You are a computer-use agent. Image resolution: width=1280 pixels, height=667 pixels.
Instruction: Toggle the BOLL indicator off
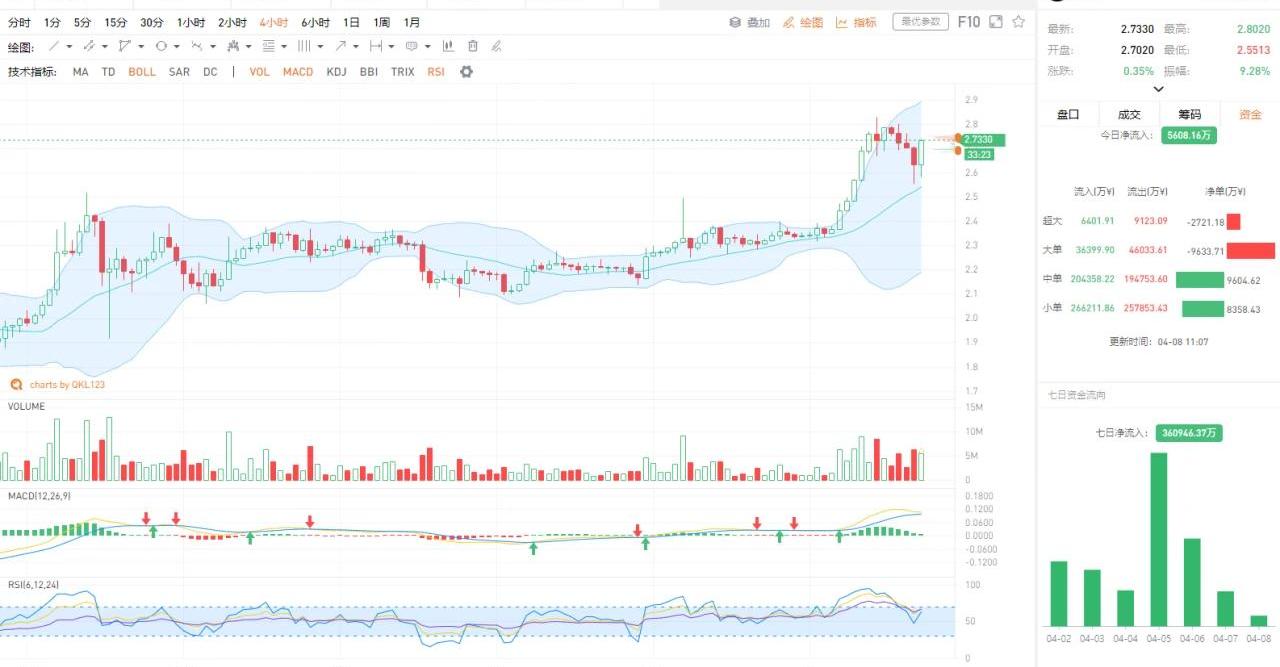tap(142, 72)
